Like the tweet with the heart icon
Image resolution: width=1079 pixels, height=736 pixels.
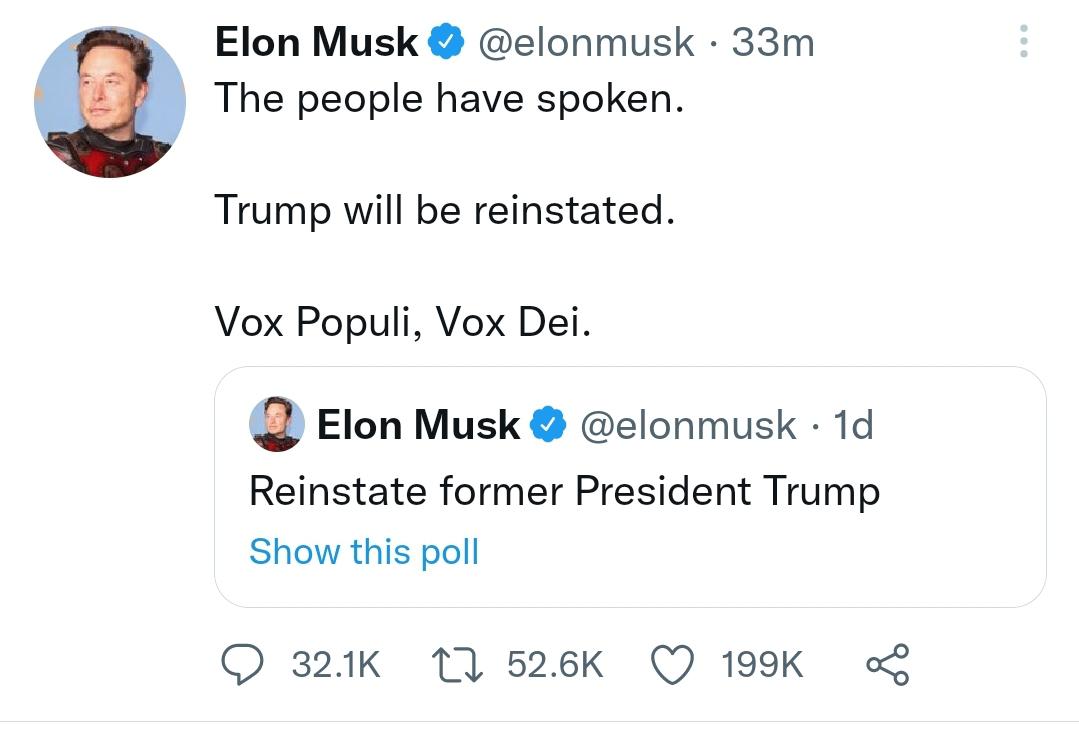click(x=674, y=665)
